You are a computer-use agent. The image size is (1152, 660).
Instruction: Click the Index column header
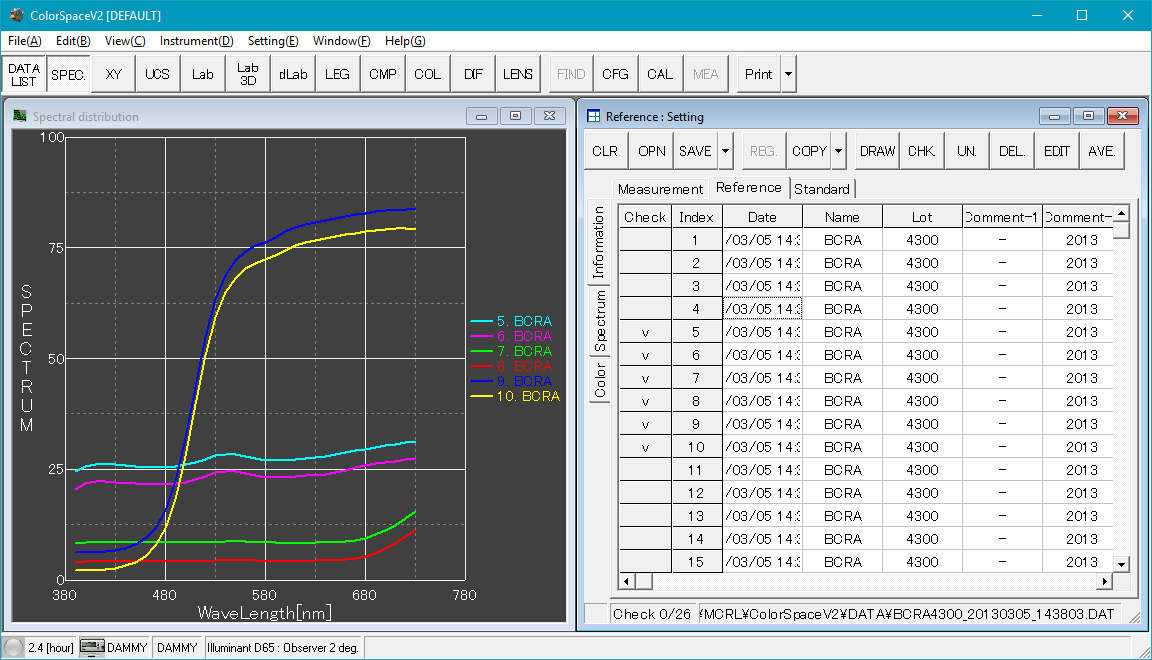(x=696, y=217)
